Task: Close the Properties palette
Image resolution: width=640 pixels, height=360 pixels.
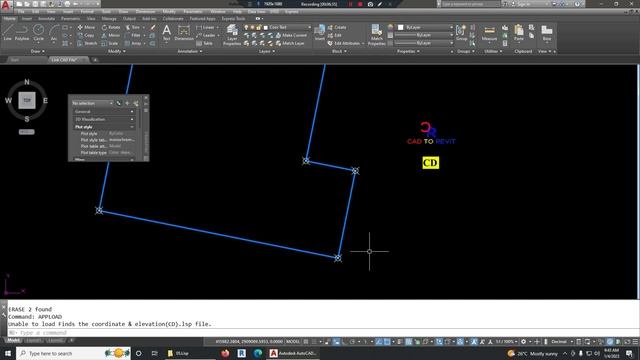Action: point(146,98)
